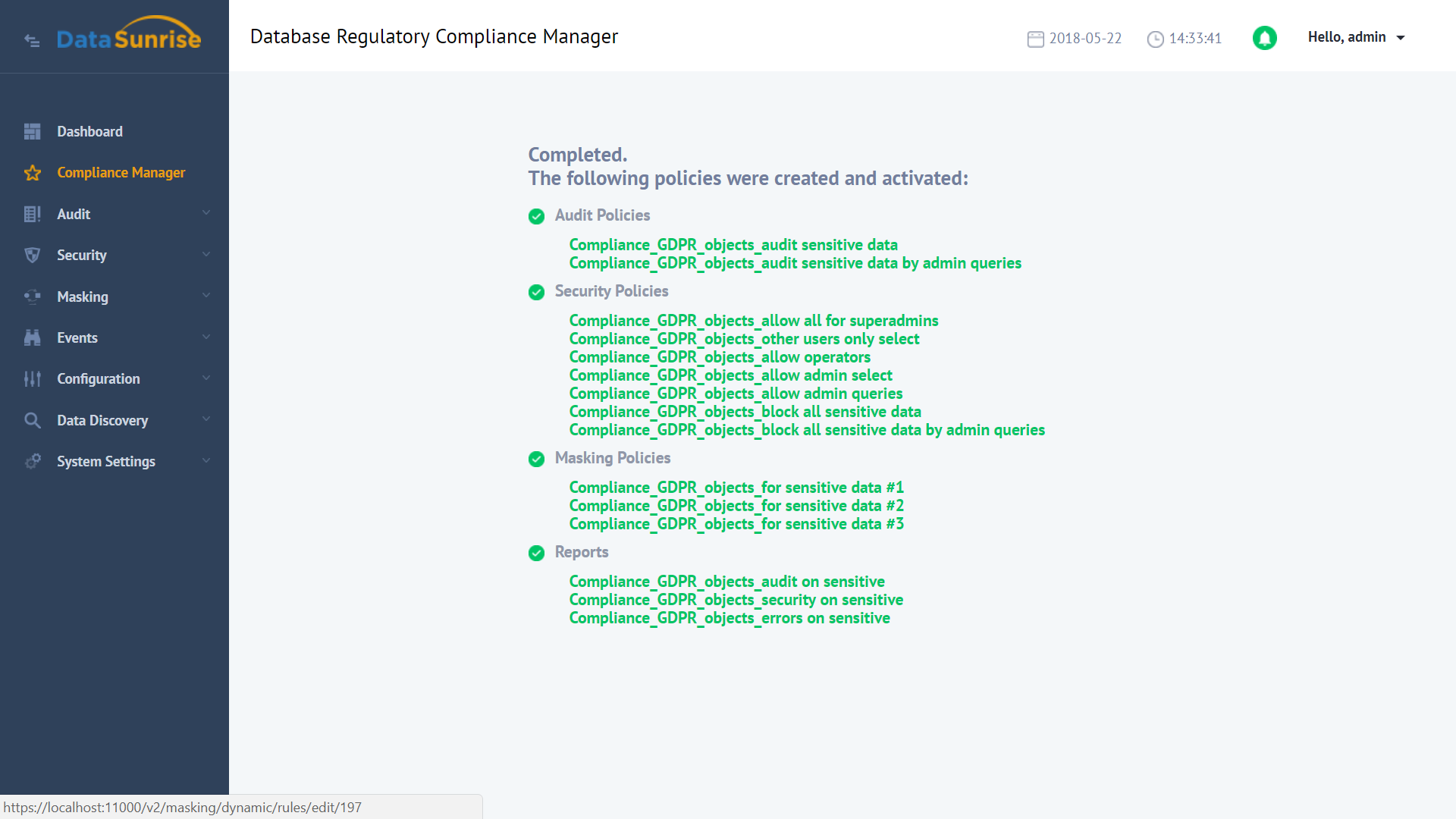
Task: Click the green notification bell icon
Action: pyautogui.click(x=1264, y=38)
